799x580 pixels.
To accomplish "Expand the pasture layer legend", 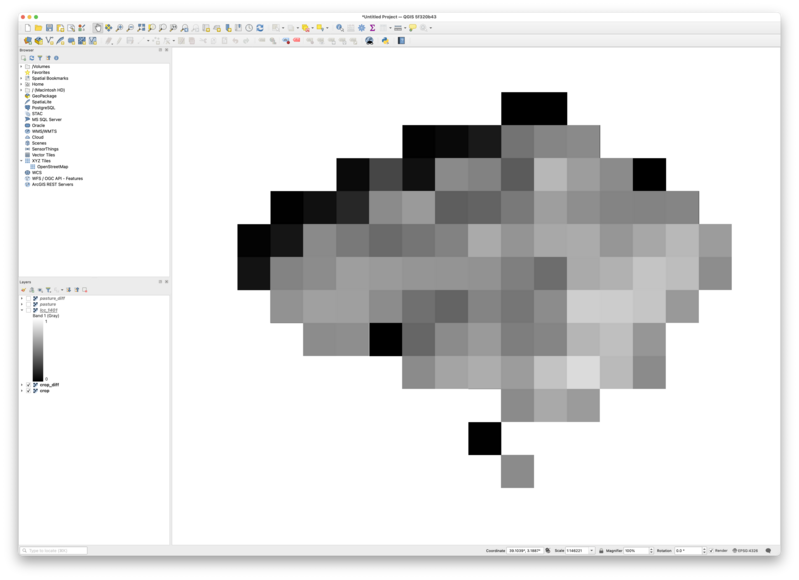I will [x=22, y=304].
